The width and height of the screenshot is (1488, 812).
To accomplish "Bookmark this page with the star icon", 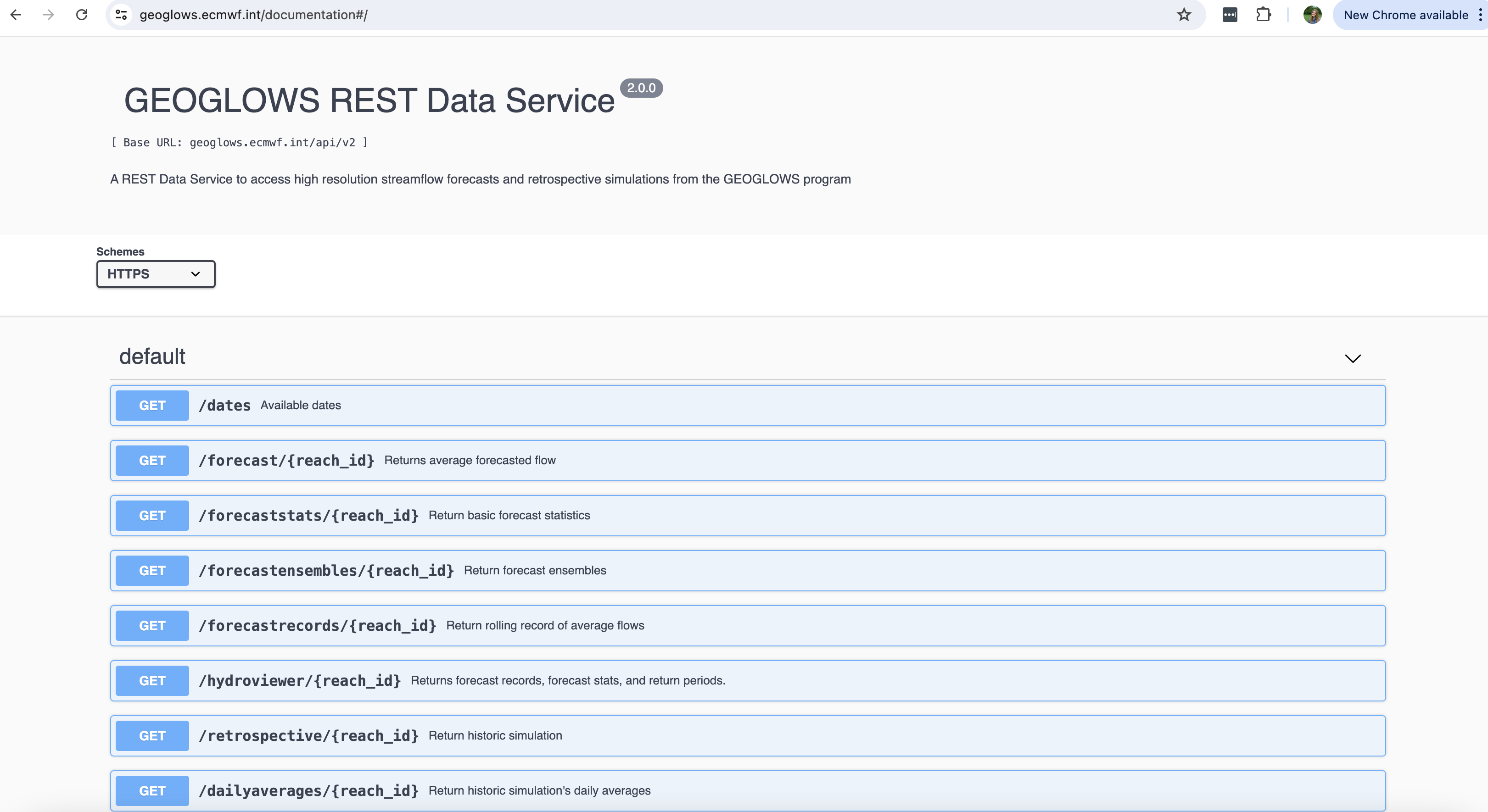I will point(1184,15).
